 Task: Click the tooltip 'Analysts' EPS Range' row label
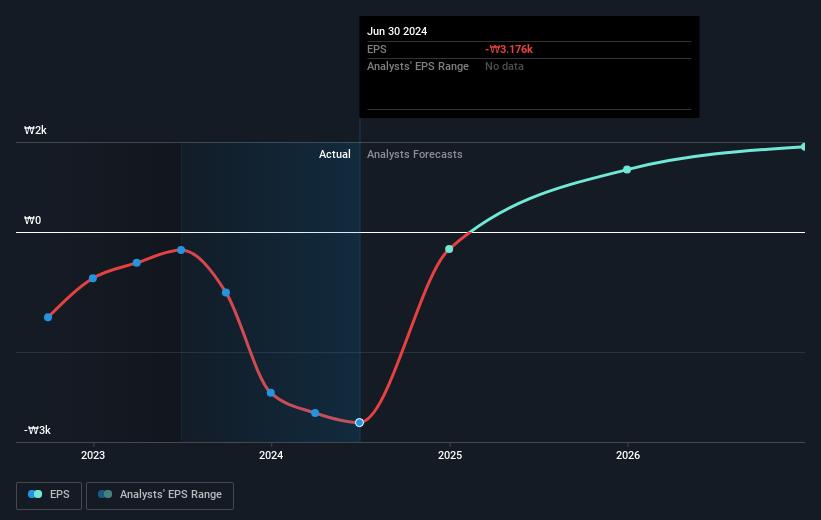[x=418, y=67]
